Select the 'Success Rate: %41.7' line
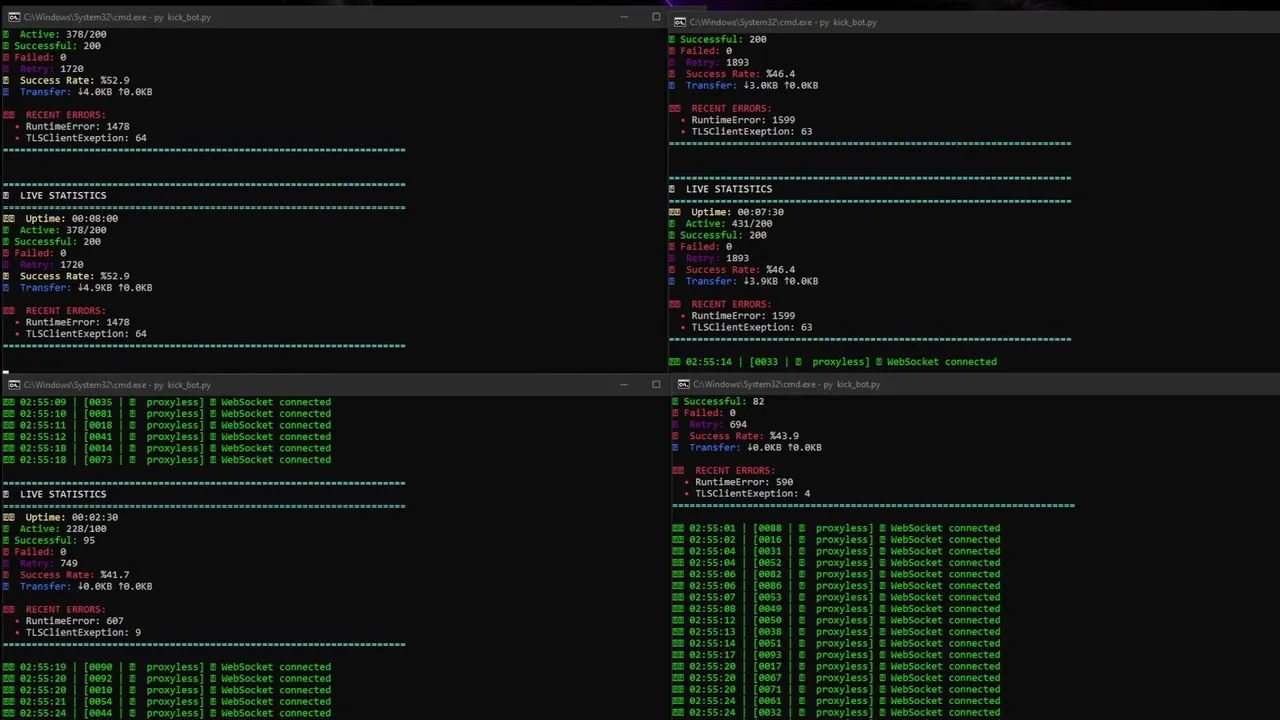Viewport: 1280px width, 720px height. (67, 576)
